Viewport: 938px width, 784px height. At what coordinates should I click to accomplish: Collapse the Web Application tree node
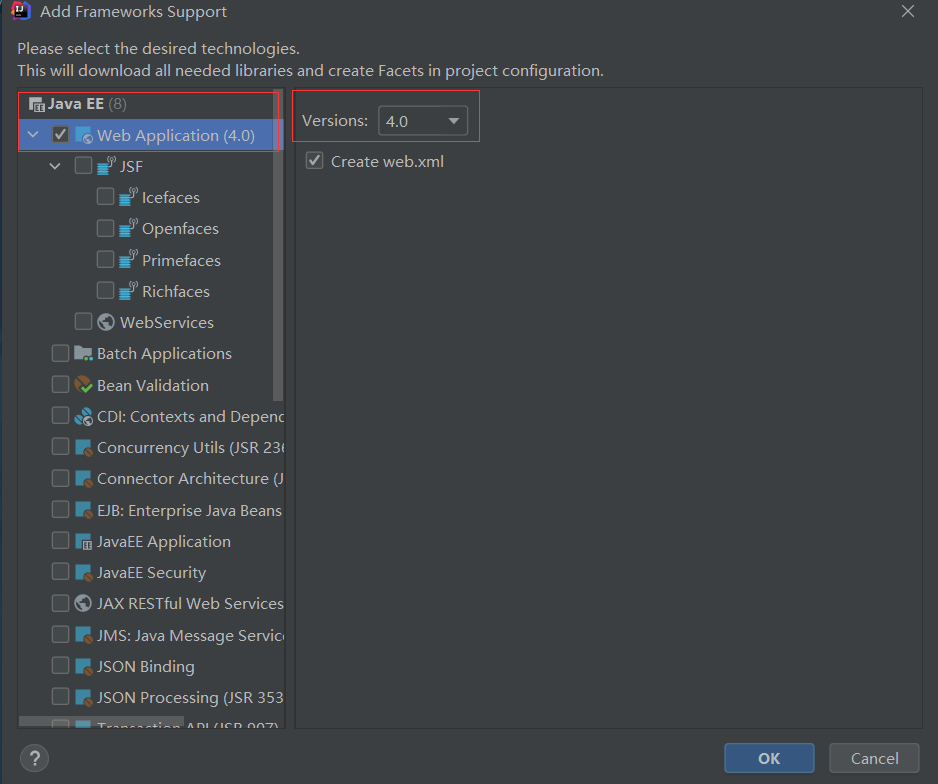click(x=34, y=135)
